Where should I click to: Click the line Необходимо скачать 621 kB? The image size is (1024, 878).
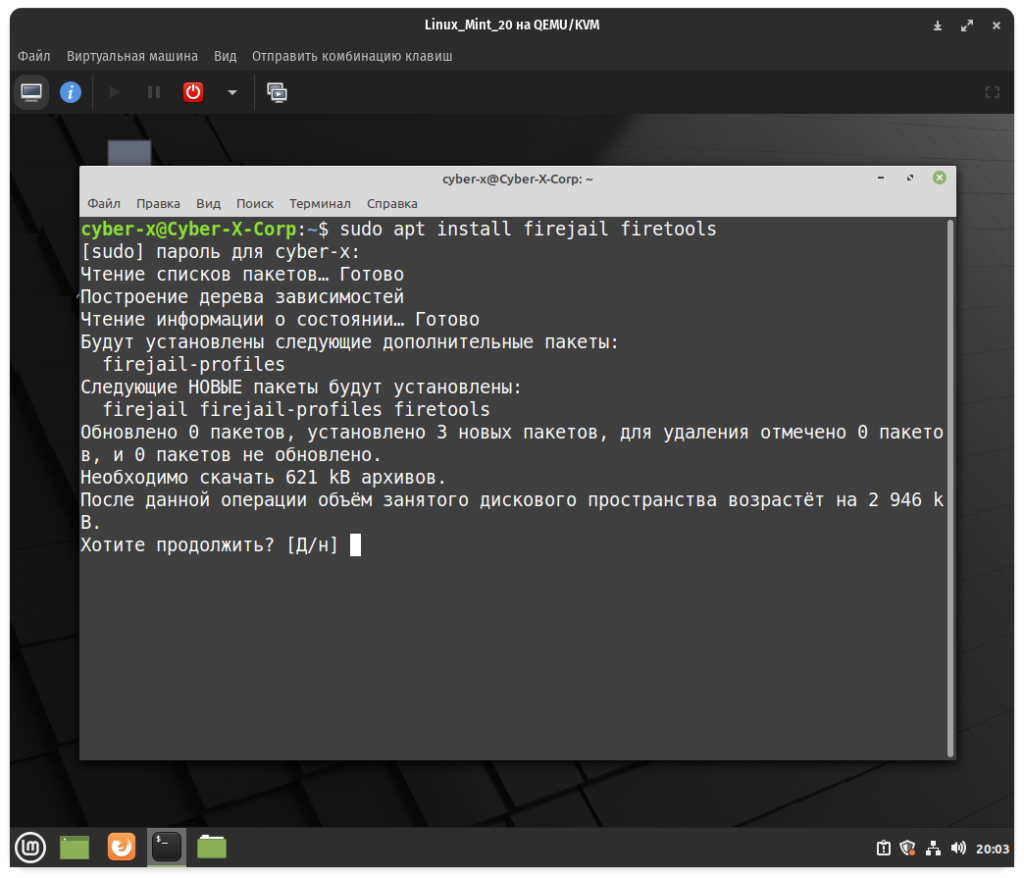263,478
